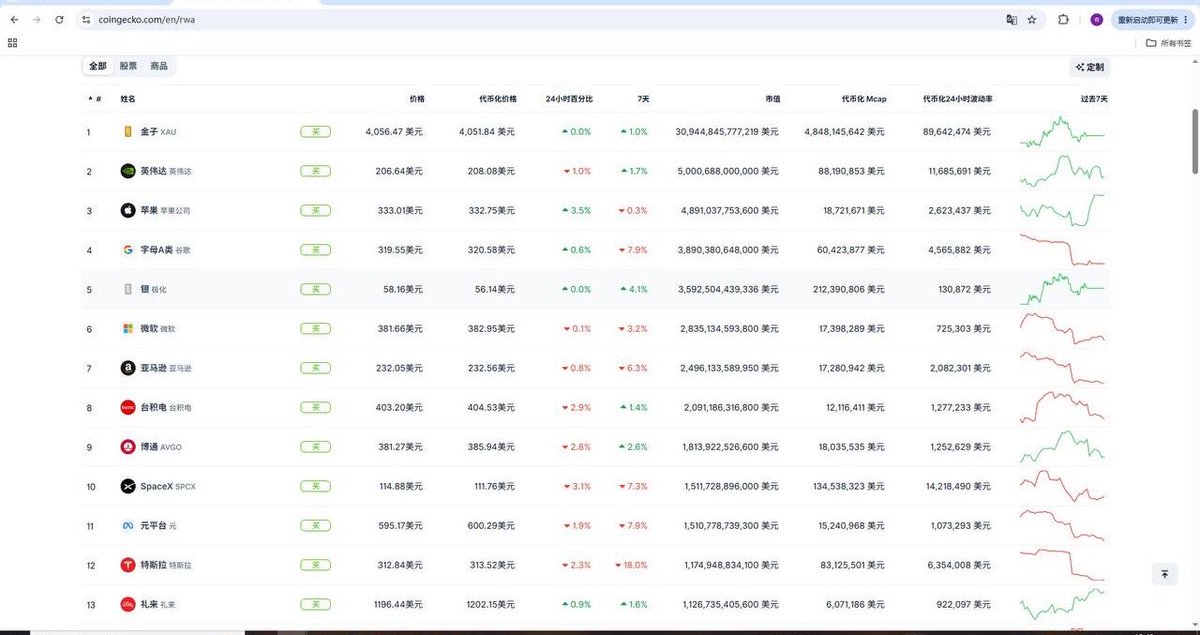
Task: Click volume value 14,218,490 美元
Action: point(957,486)
